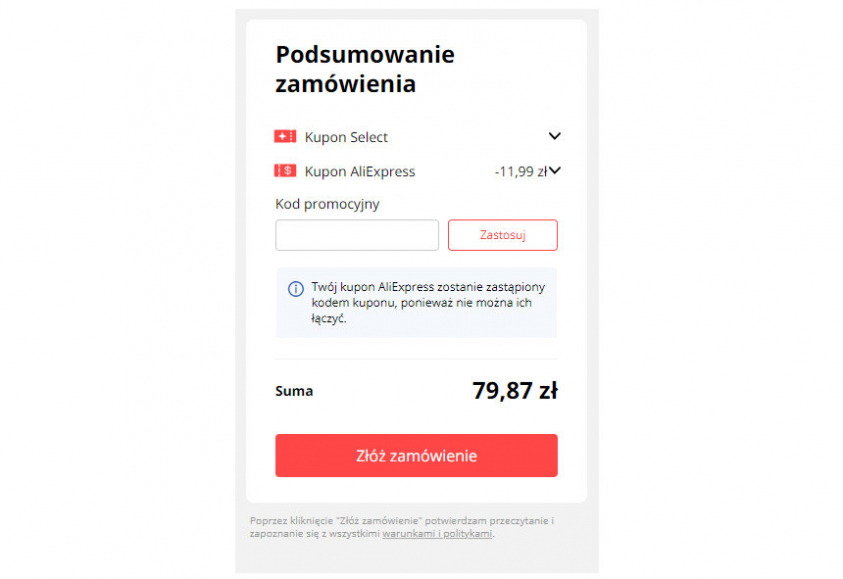The image size is (843, 579).
Task: Expand the Kupon Select chevron
Action: 555,136
